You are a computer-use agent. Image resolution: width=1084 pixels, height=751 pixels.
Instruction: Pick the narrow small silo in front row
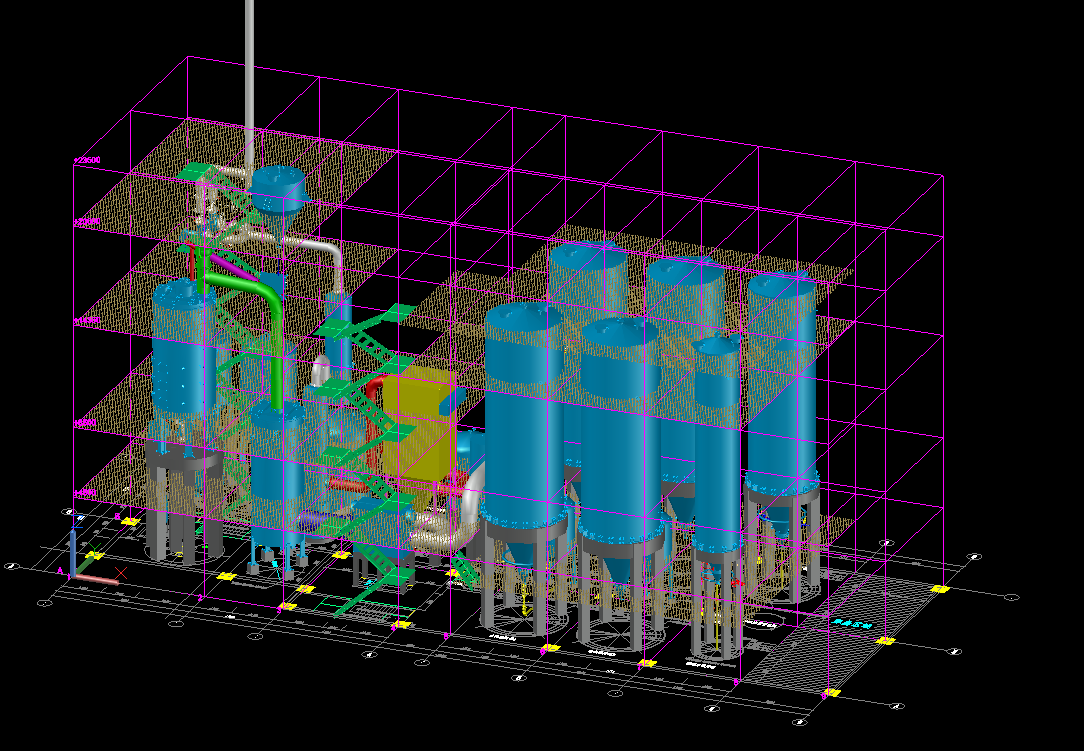coord(716,440)
